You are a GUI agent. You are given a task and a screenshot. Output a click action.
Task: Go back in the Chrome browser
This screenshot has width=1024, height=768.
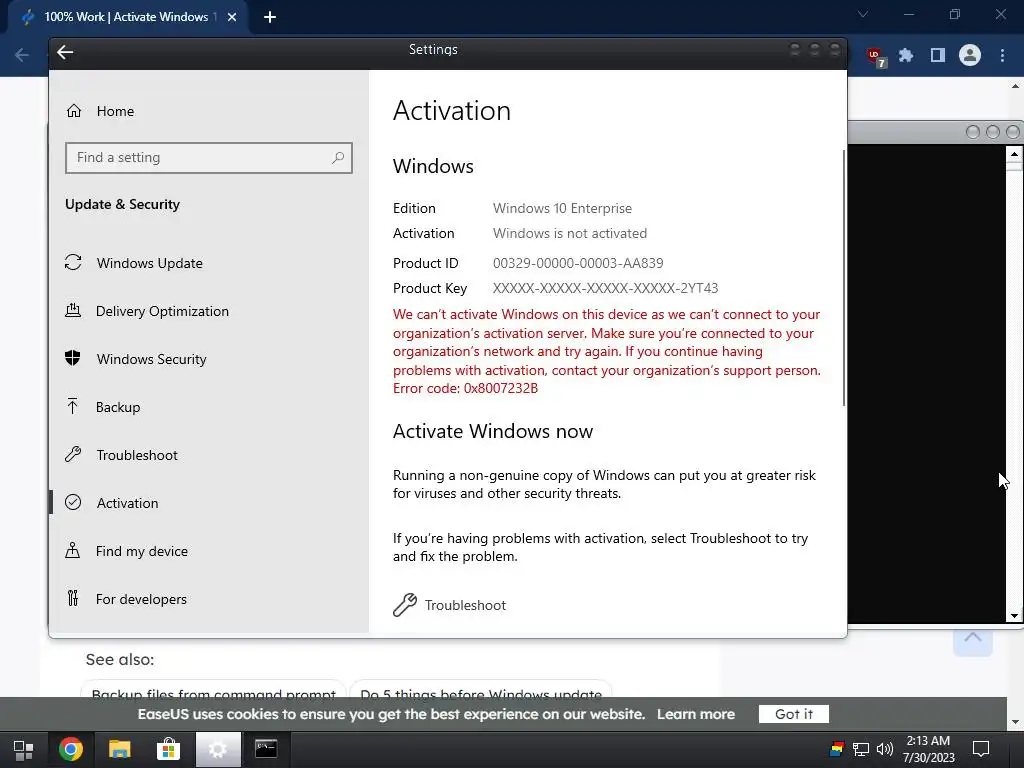tap(22, 55)
